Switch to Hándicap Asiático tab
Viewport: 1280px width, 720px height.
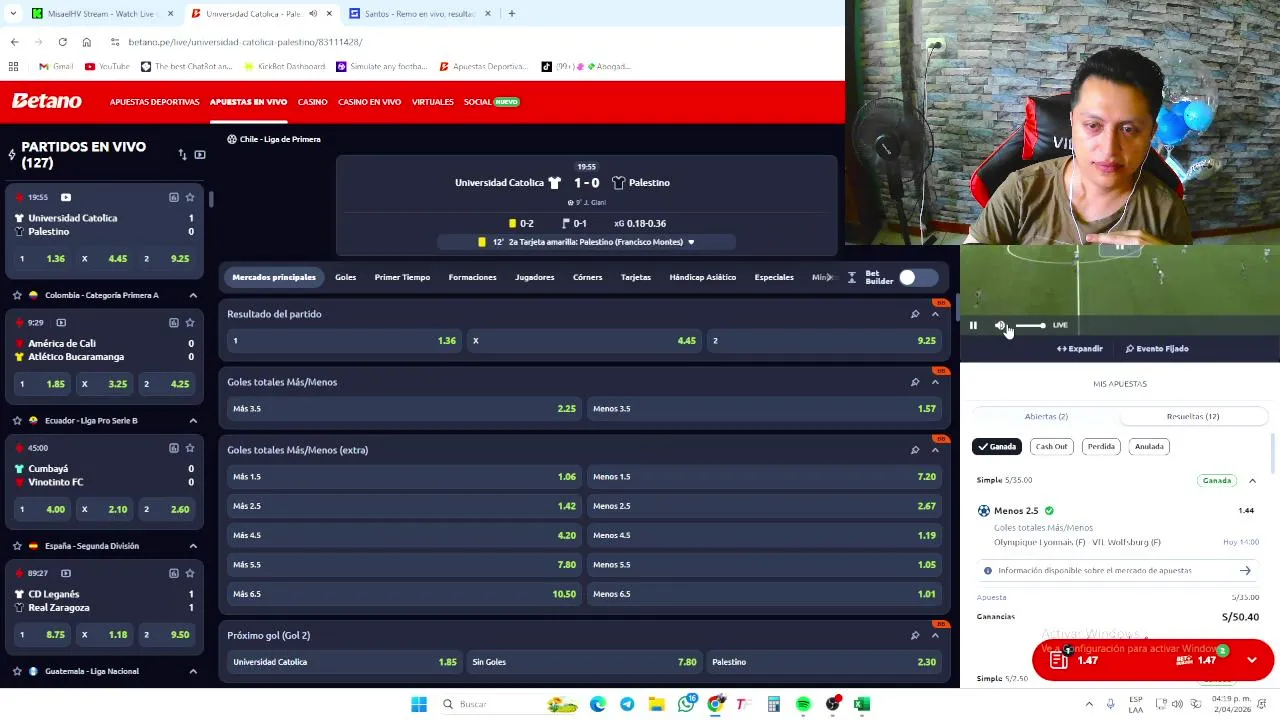702,277
